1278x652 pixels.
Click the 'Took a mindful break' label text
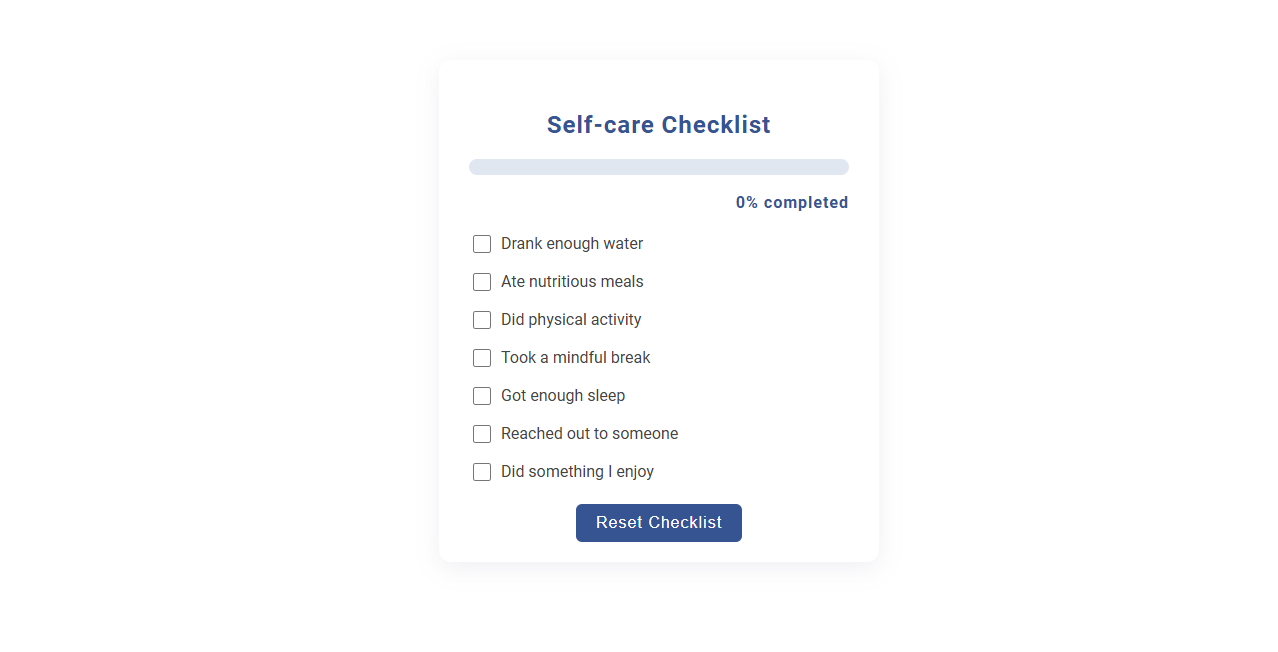pyautogui.click(x=575, y=358)
